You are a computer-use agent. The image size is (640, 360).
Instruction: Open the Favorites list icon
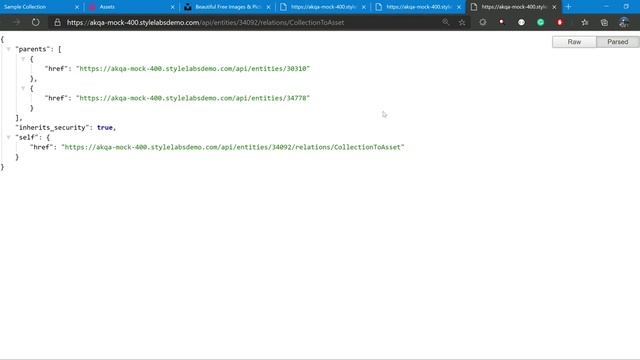[x=585, y=22]
